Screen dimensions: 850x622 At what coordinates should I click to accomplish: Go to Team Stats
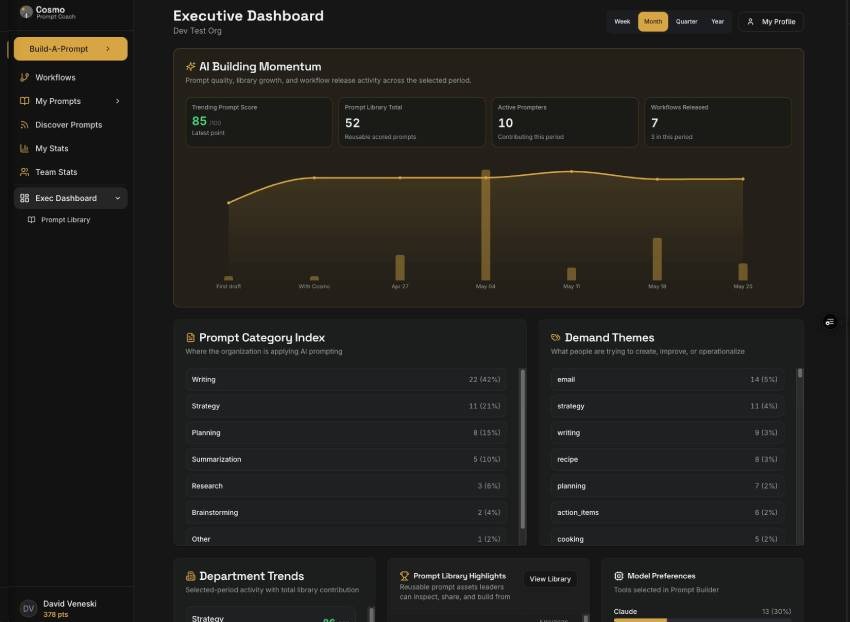coord(70,172)
